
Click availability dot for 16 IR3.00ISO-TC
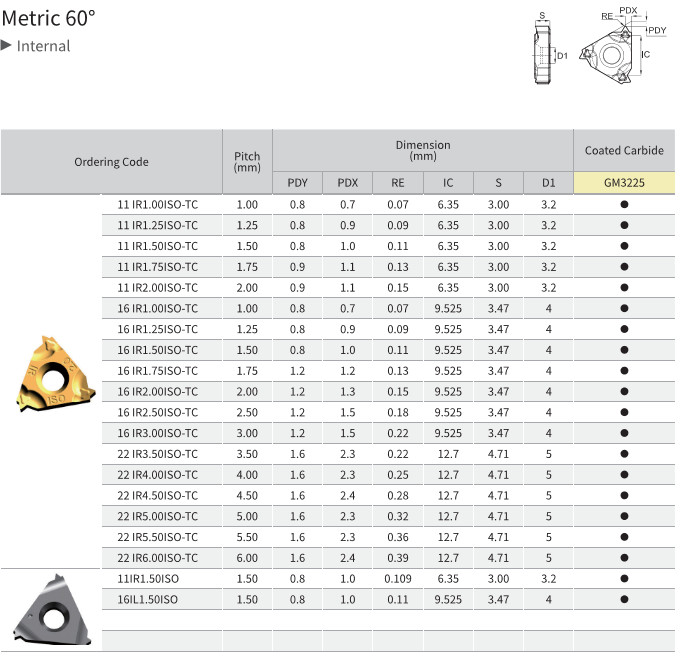click(x=625, y=433)
